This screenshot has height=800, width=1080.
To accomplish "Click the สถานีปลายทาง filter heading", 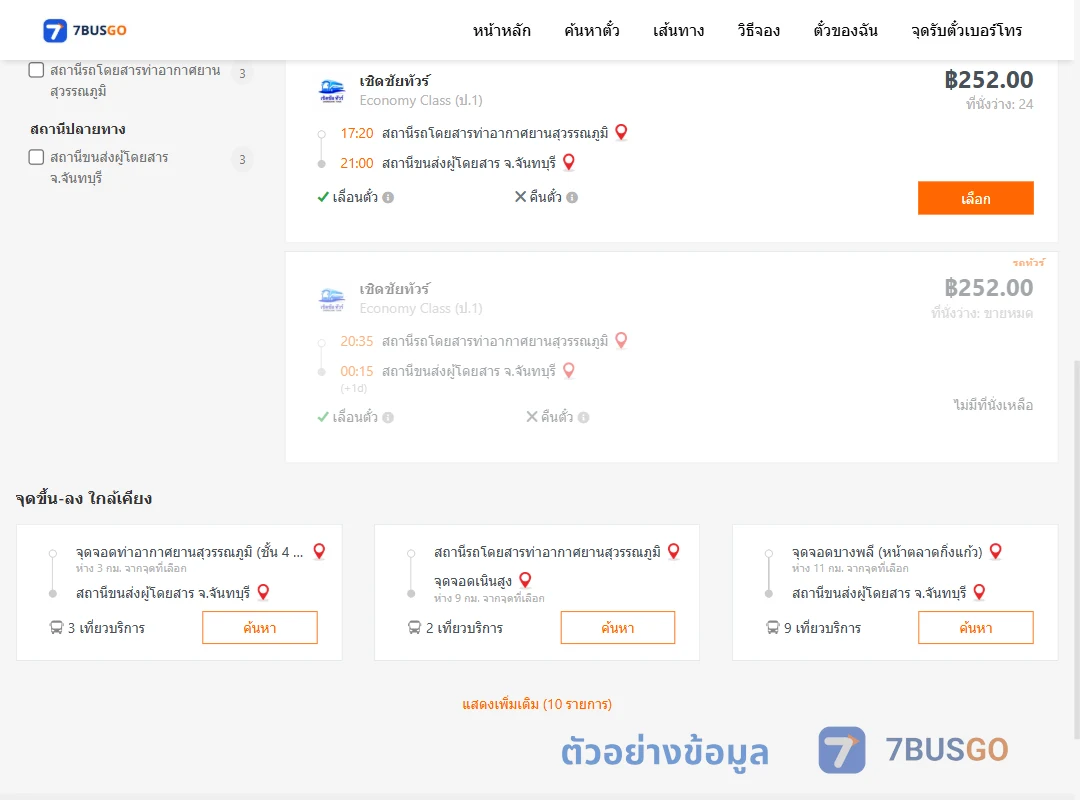I will coord(78,129).
